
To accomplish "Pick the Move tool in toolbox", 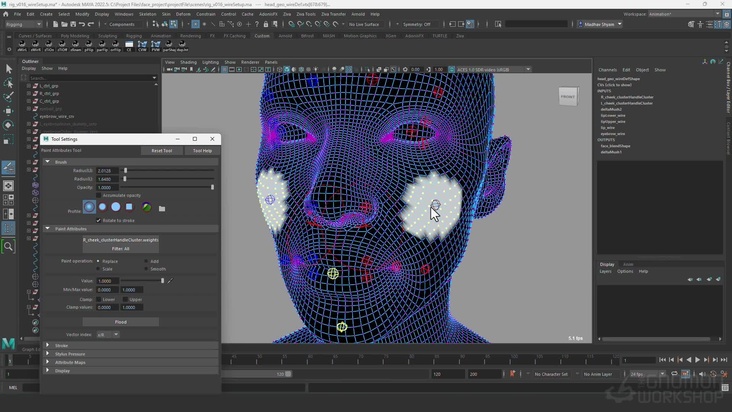I will (8, 111).
